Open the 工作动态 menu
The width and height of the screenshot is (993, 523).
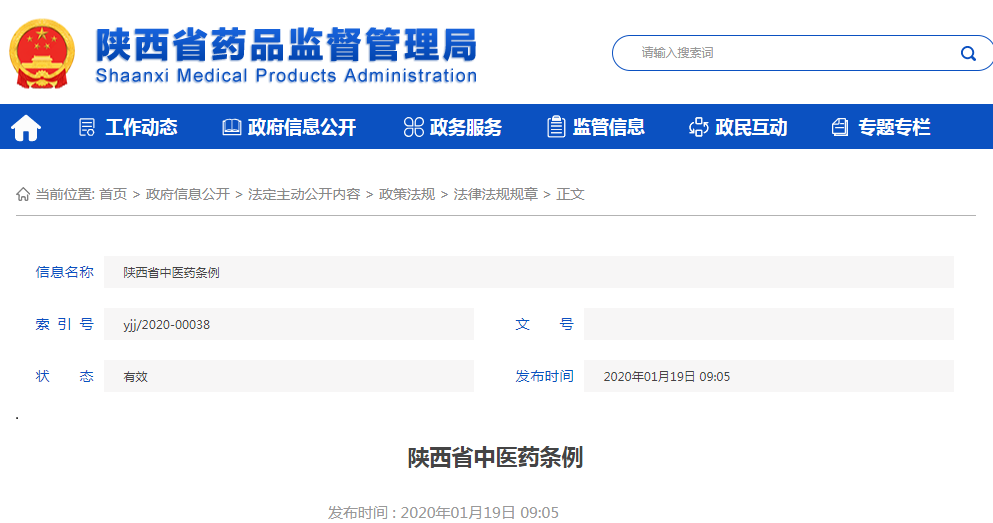coord(141,127)
